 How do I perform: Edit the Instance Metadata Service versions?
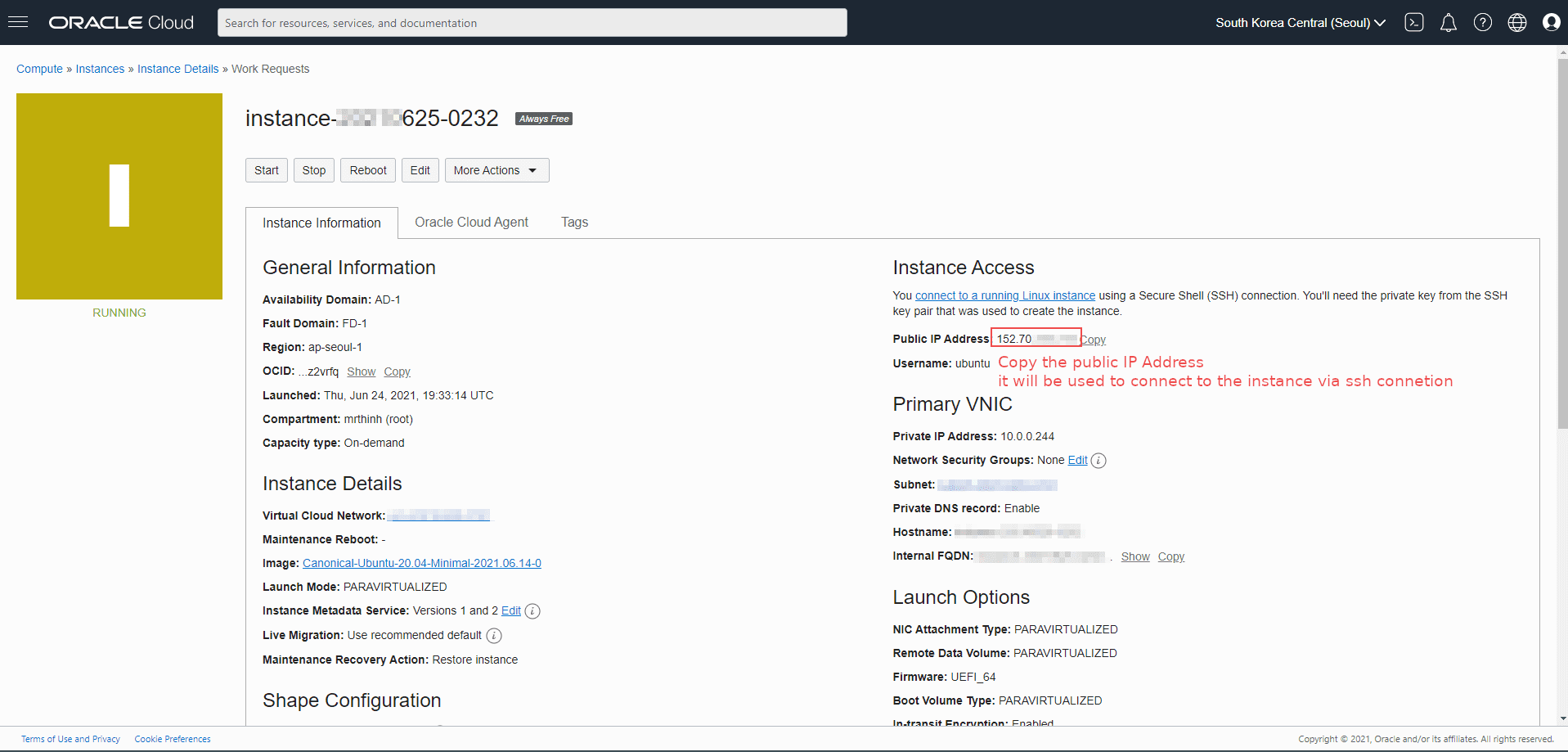[511, 610]
